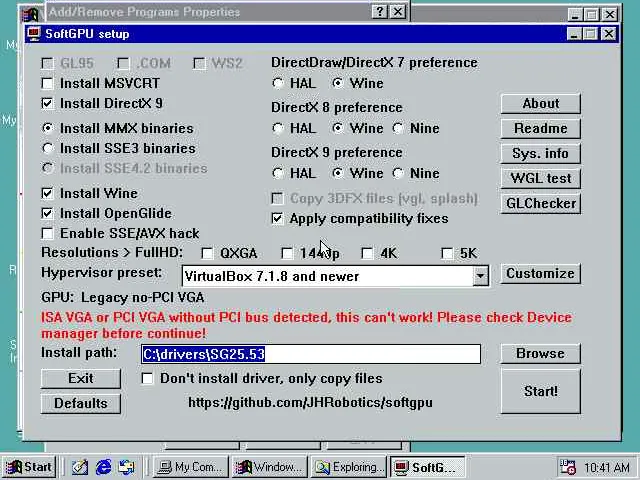This screenshot has height=480, width=640.
Task: Click the Add/Remove Programs Properties help button
Action: pos(380,12)
